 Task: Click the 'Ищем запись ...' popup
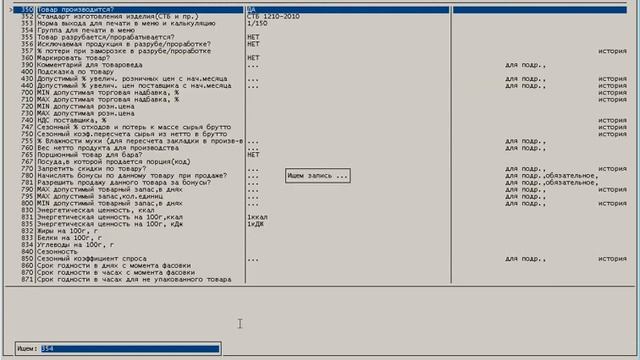click(318, 176)
